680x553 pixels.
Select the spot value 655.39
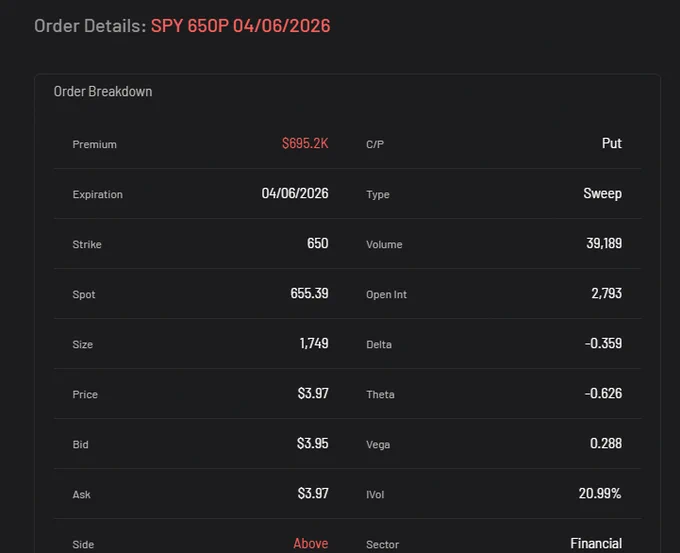click(309, 293)
